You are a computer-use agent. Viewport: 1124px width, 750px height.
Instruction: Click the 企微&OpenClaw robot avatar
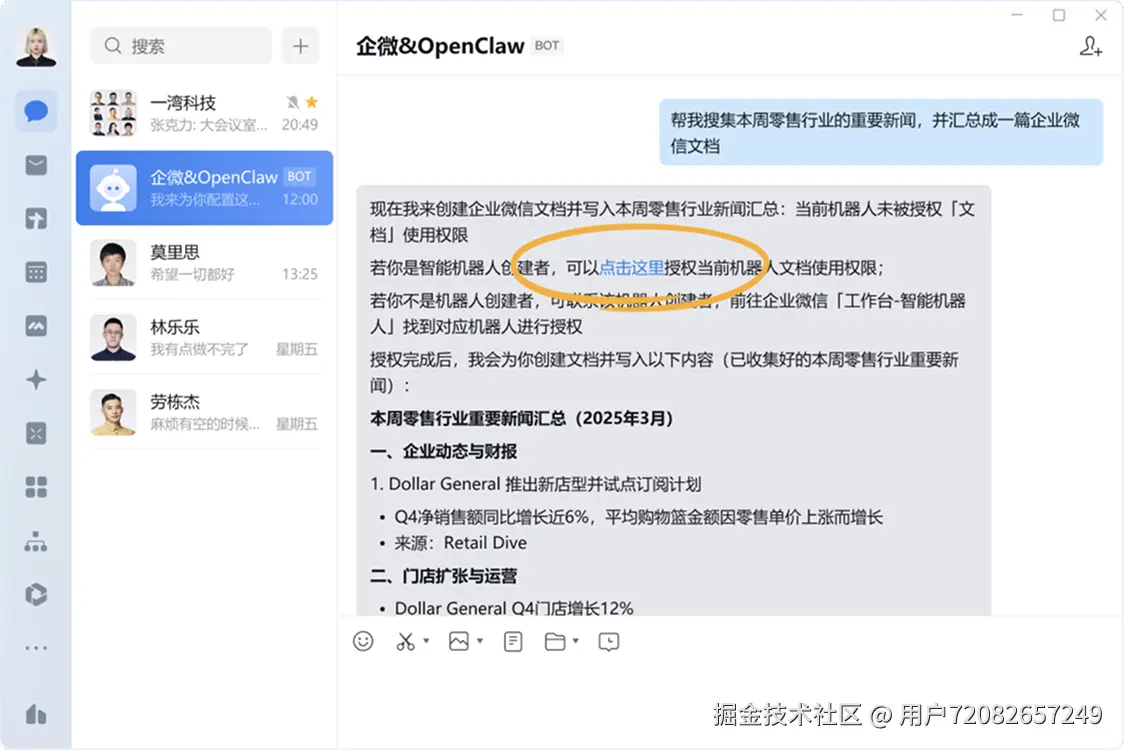[x=113, y=188]
